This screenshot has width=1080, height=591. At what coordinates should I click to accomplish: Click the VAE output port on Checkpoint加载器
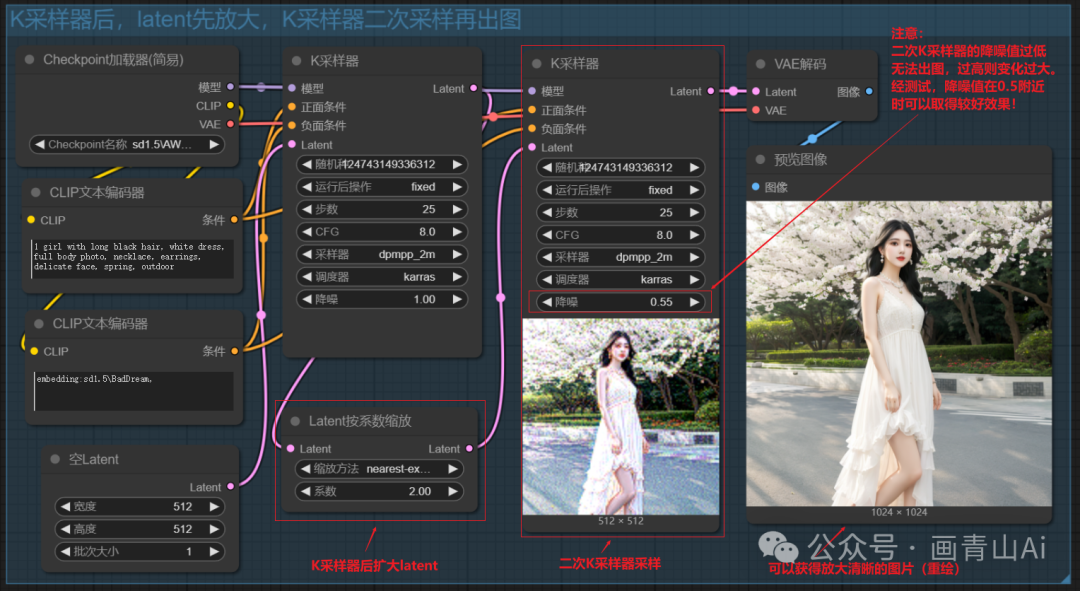[231, 124]
